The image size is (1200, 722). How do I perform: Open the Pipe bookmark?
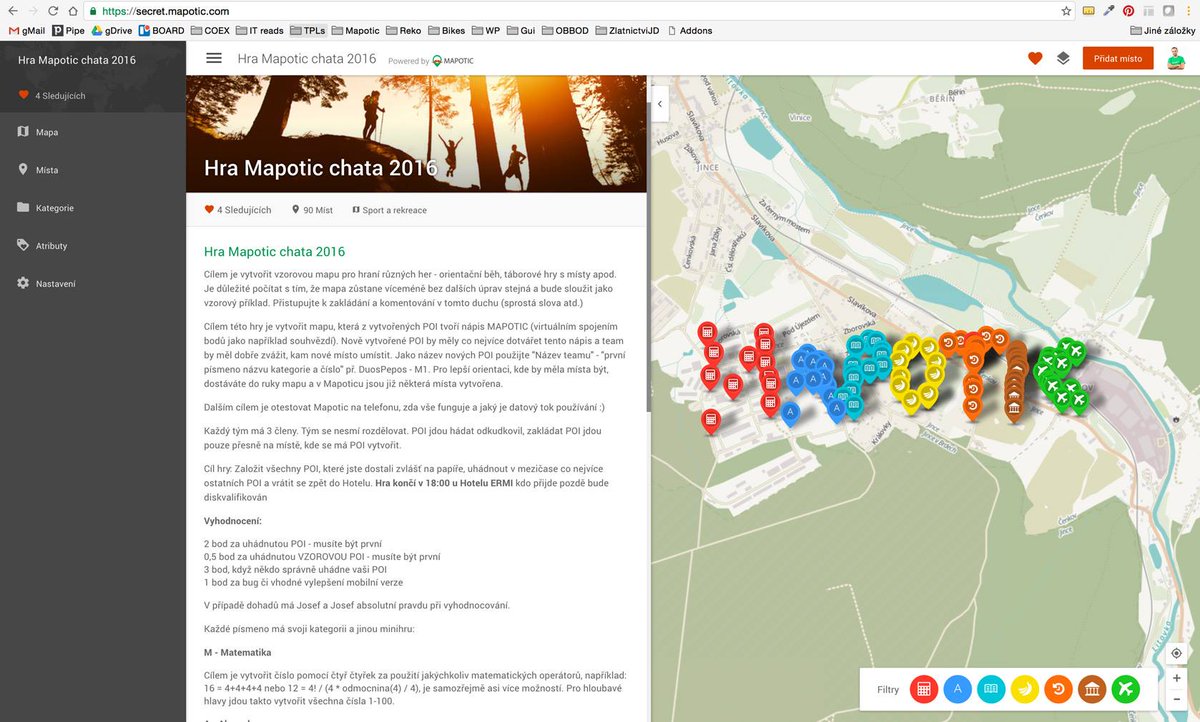coord(68,30)
